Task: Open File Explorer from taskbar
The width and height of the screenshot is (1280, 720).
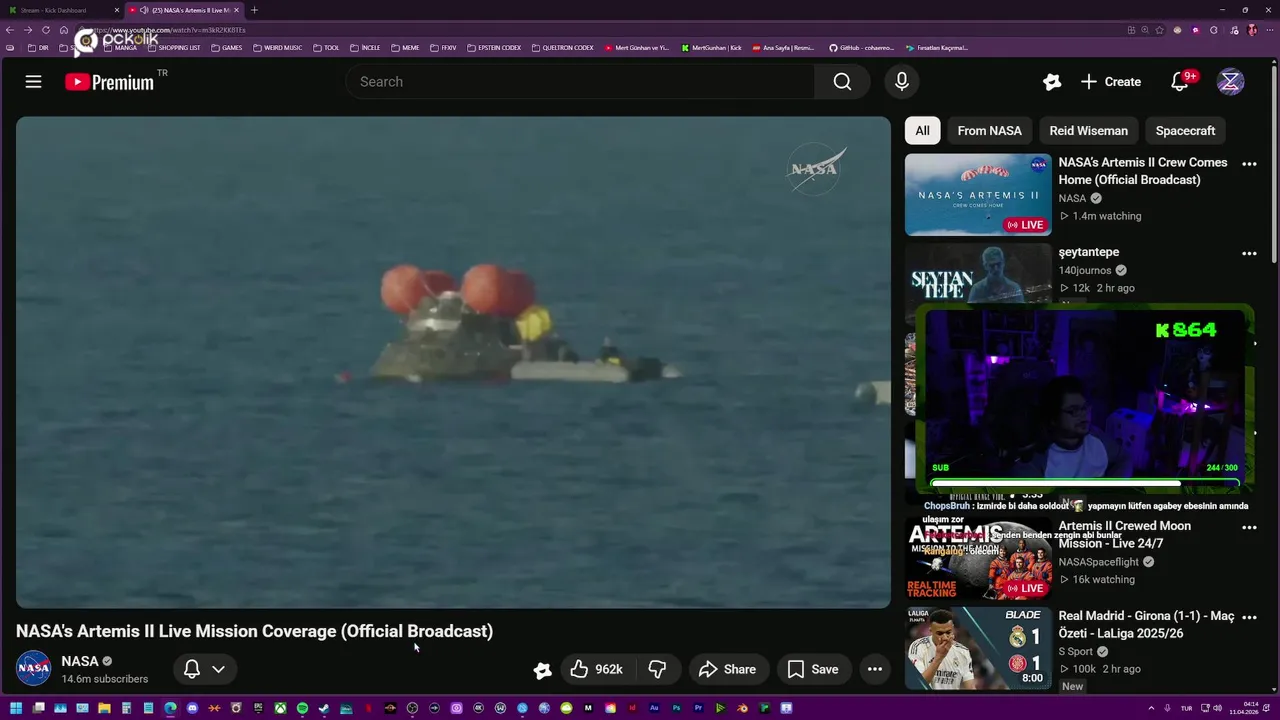Action: [x=104, y=708]
